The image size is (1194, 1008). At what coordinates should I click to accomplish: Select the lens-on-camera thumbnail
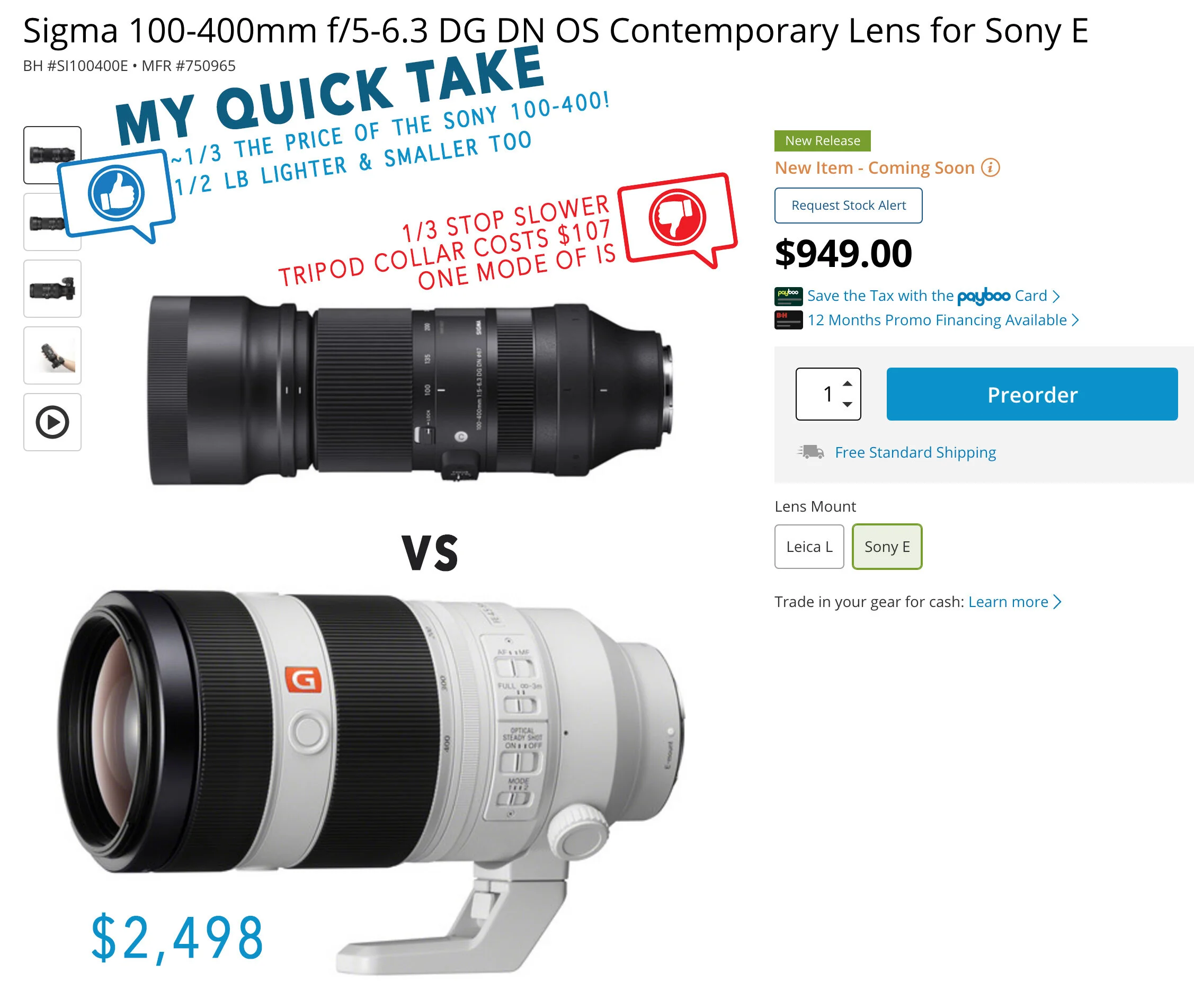52,289
